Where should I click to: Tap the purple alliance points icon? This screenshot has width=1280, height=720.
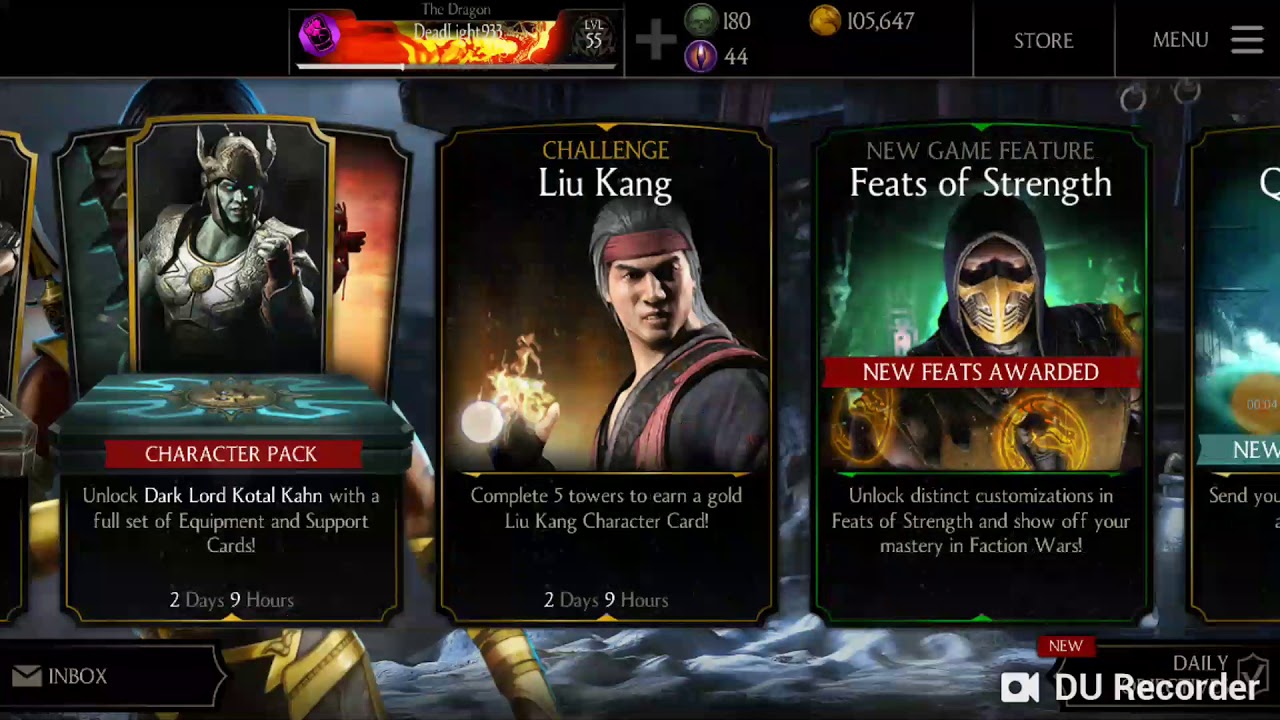pos(700,56)
